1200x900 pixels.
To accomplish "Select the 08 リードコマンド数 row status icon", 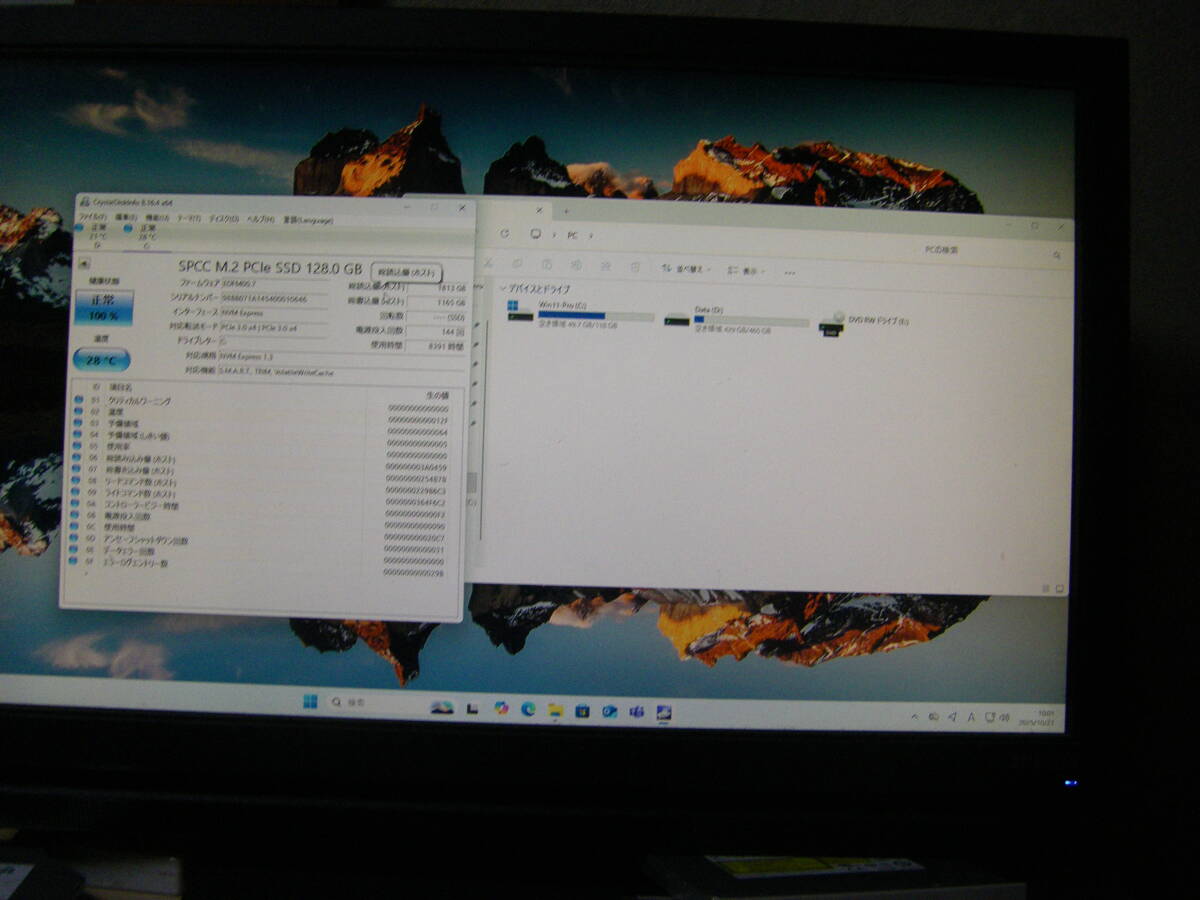I will (x=78, y=482).
